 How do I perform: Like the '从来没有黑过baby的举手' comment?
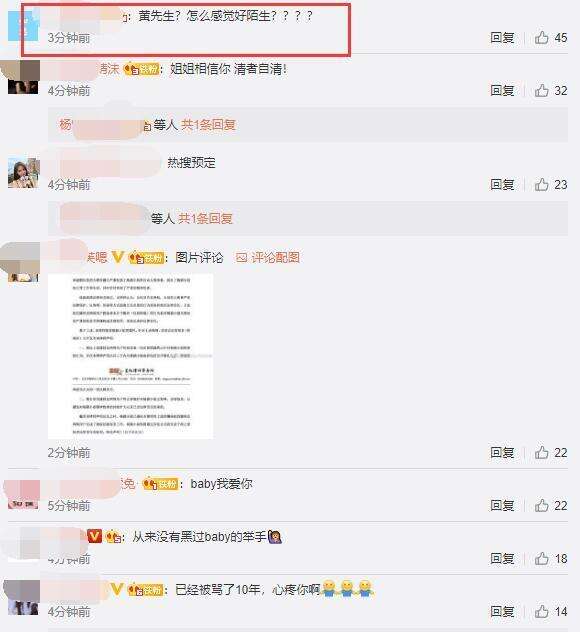point(541,558)
